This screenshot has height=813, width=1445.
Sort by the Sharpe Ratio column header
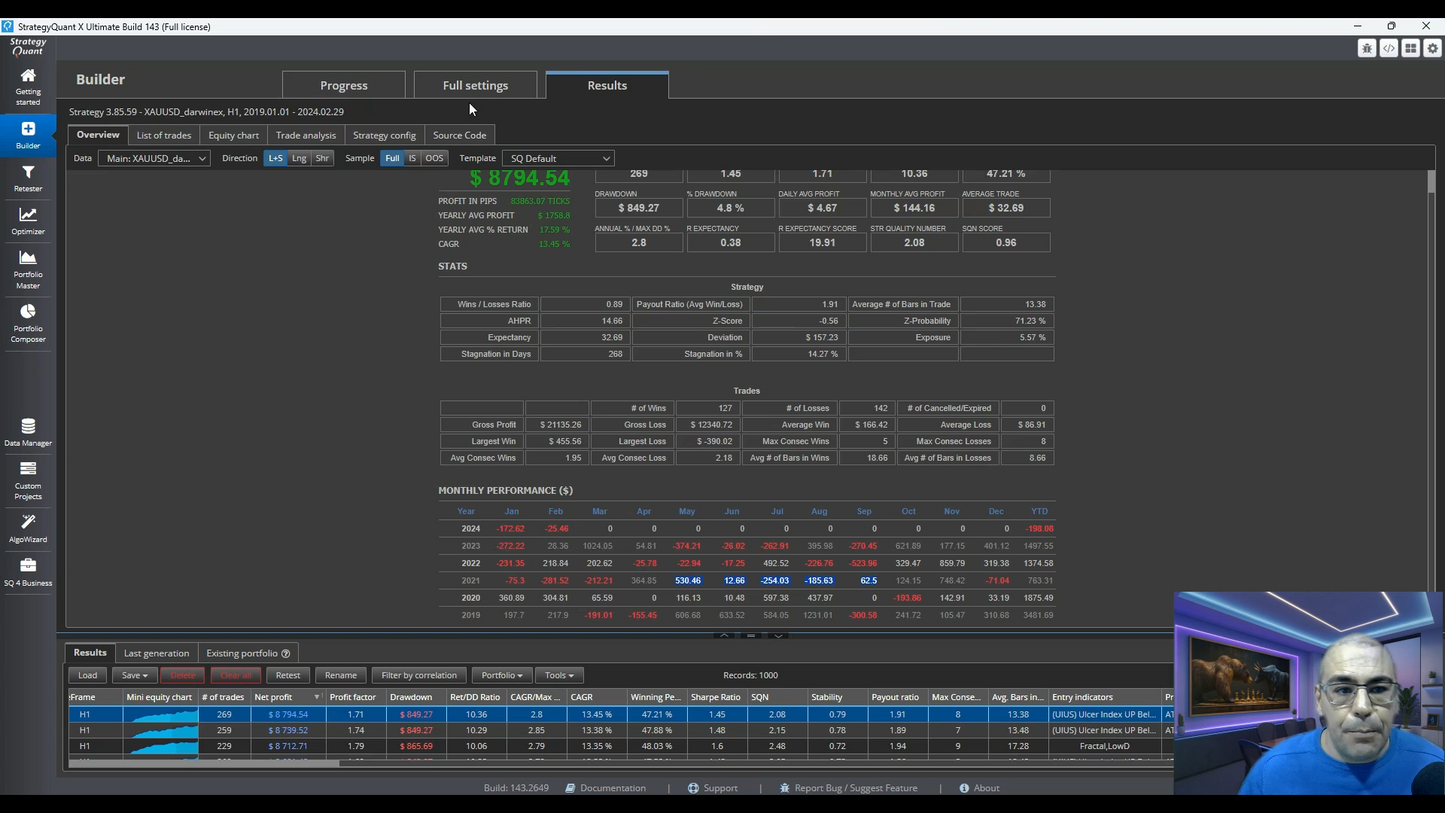[716, 697]
